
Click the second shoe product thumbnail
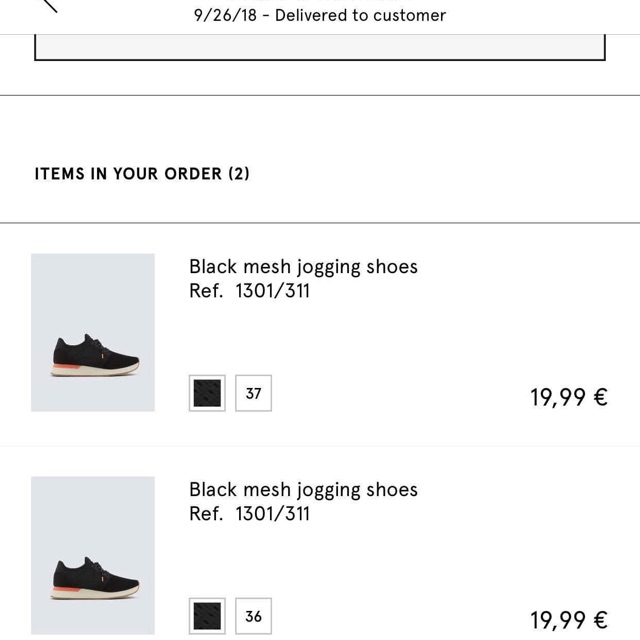tap(93, 555)
